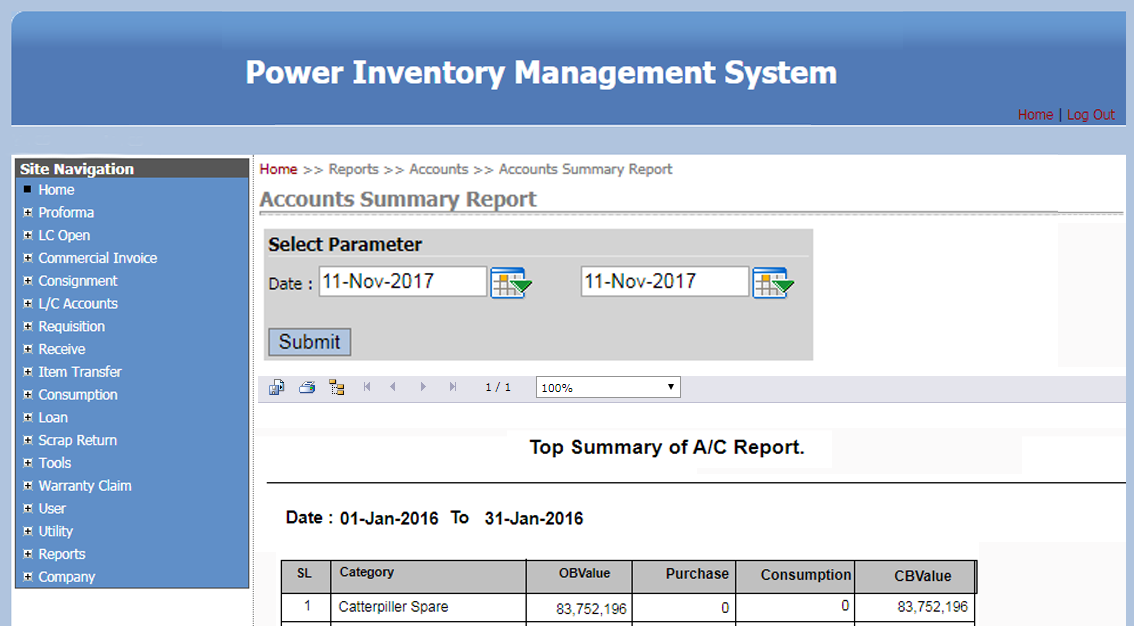
Task: Go to first page of report
Action: click(x=367, y=387)
